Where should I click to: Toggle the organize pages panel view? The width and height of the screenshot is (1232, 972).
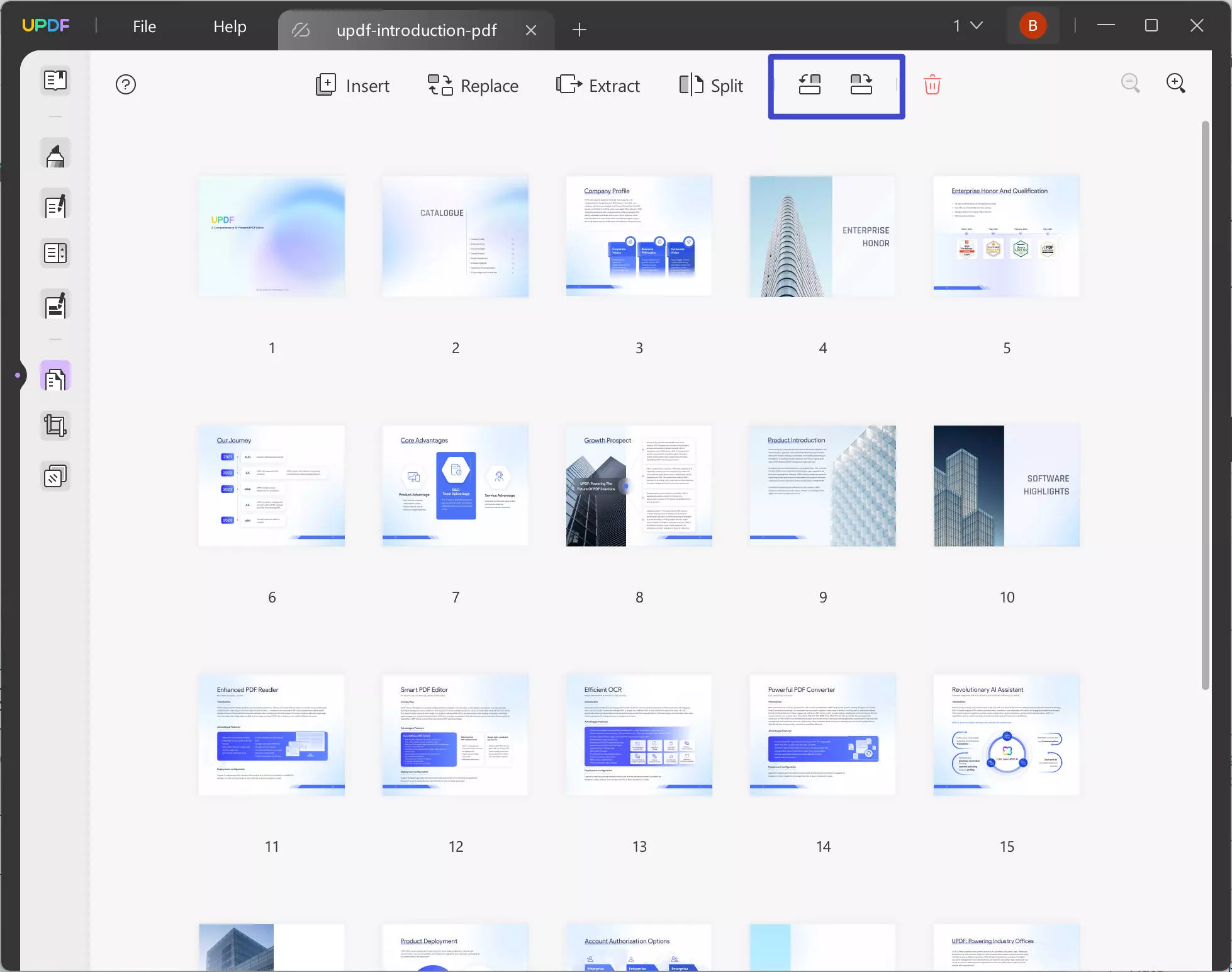[54, 377]
